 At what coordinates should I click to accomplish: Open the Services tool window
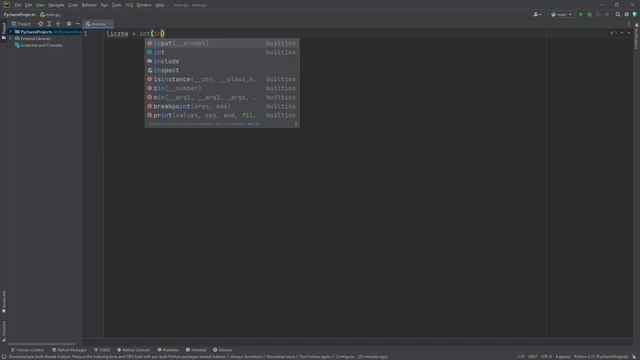click(222, 350)
